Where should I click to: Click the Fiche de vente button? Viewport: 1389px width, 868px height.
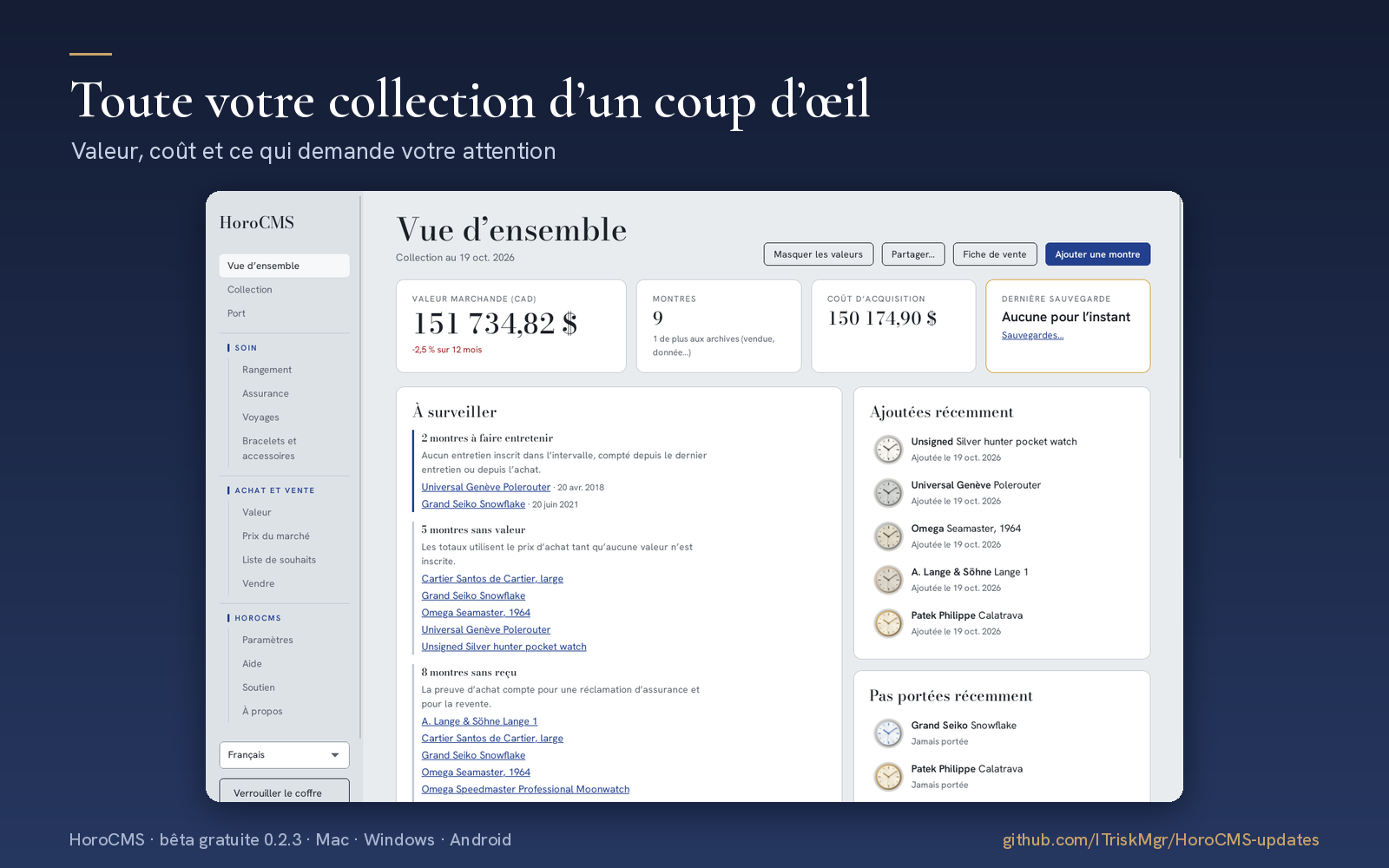(995, 254)
